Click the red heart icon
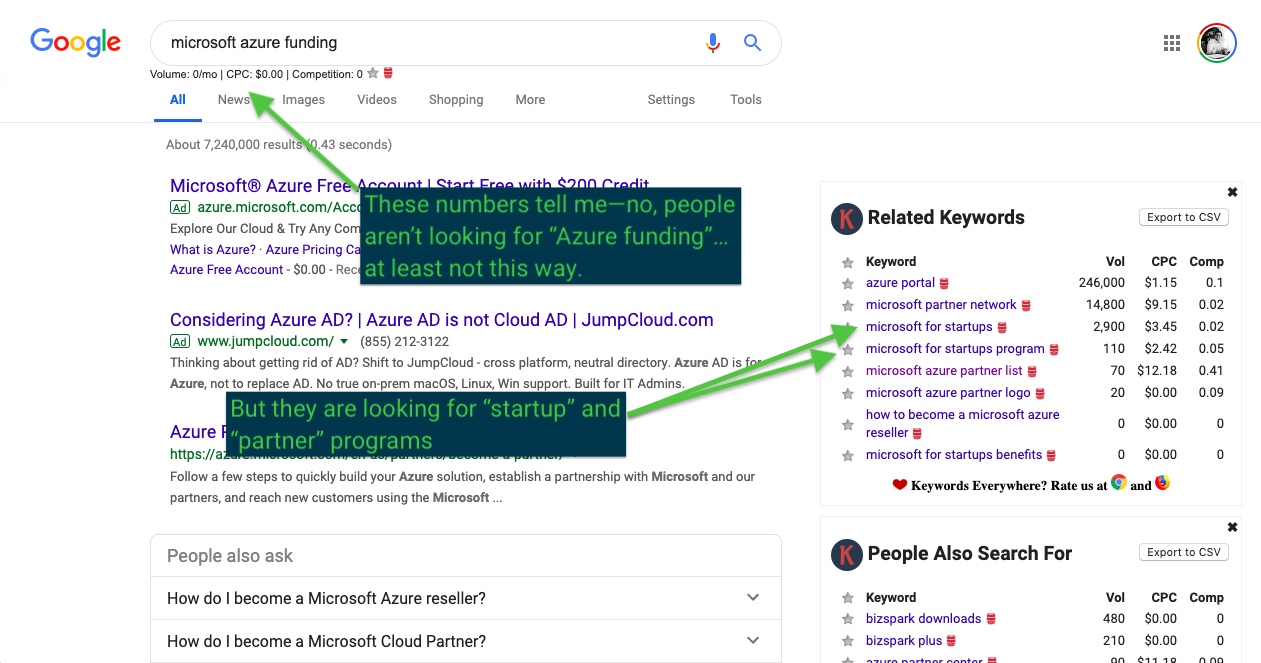 [x=900, y=485]
